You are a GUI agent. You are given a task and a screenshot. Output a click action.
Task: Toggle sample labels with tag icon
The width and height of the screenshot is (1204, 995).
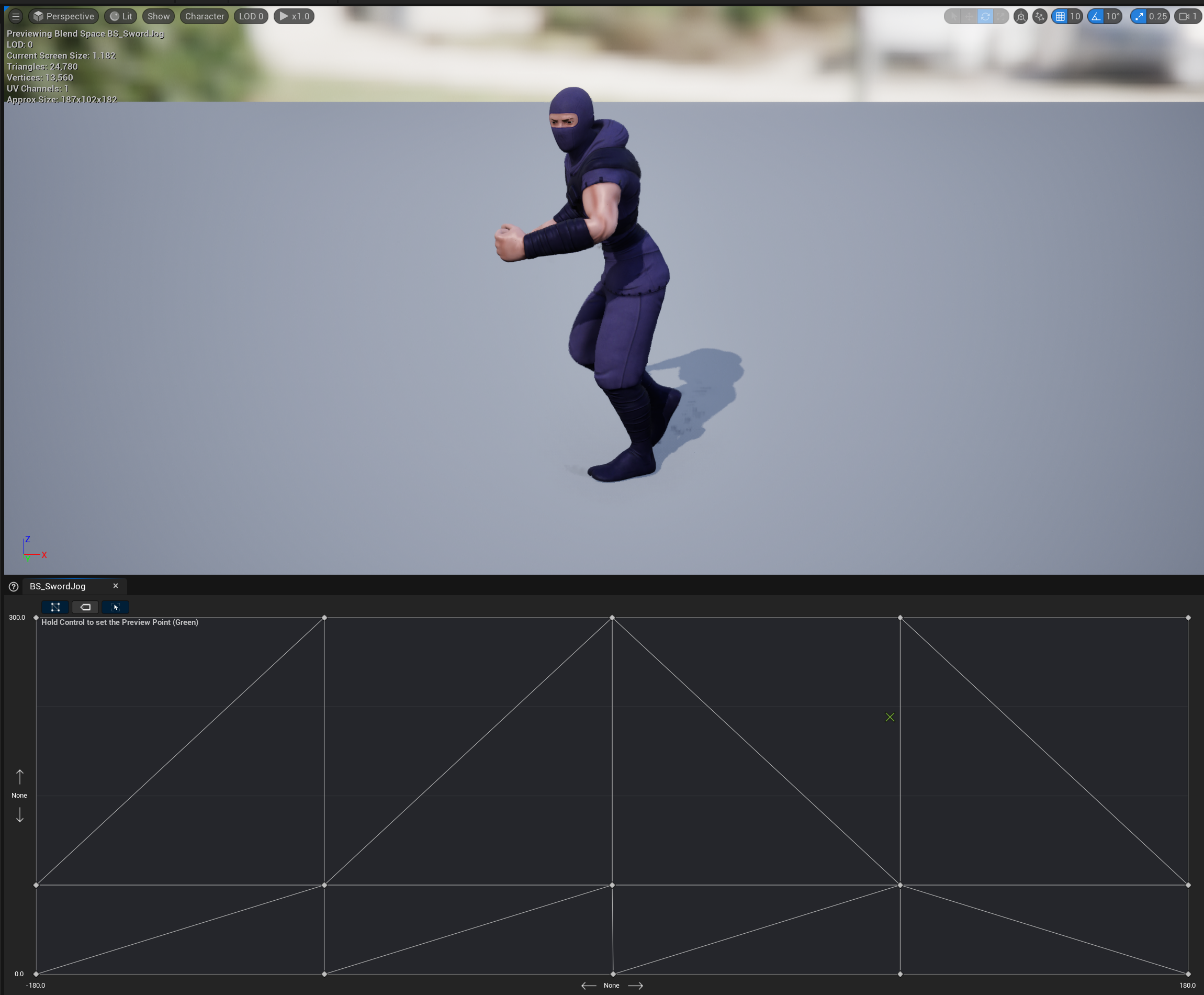pos(85,607)
